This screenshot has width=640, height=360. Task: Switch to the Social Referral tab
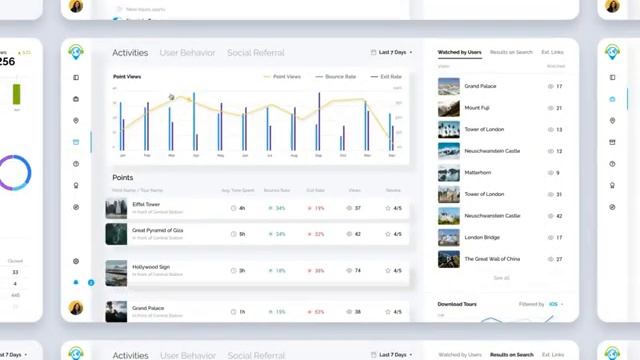tap(256, 53)
